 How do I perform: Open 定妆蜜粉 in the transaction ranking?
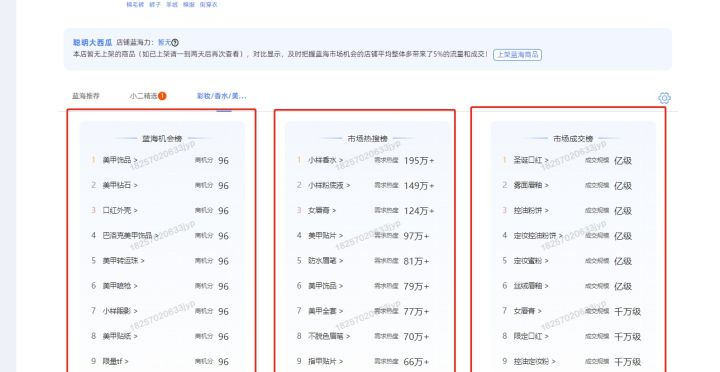click(531, 260)
